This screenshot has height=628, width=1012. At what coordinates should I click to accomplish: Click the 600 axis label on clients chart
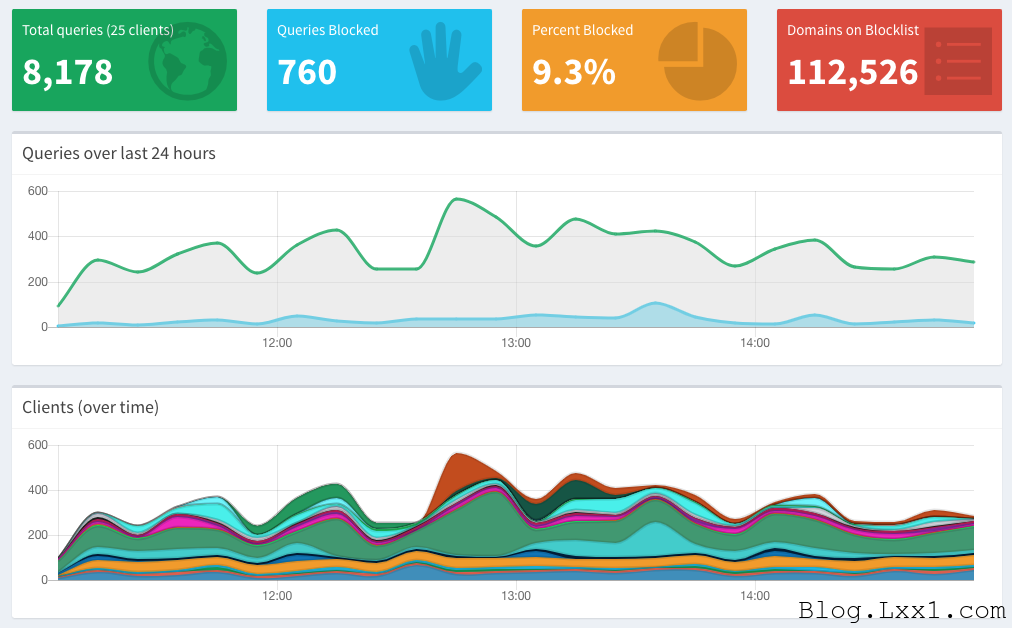click(x=37, y=445)
